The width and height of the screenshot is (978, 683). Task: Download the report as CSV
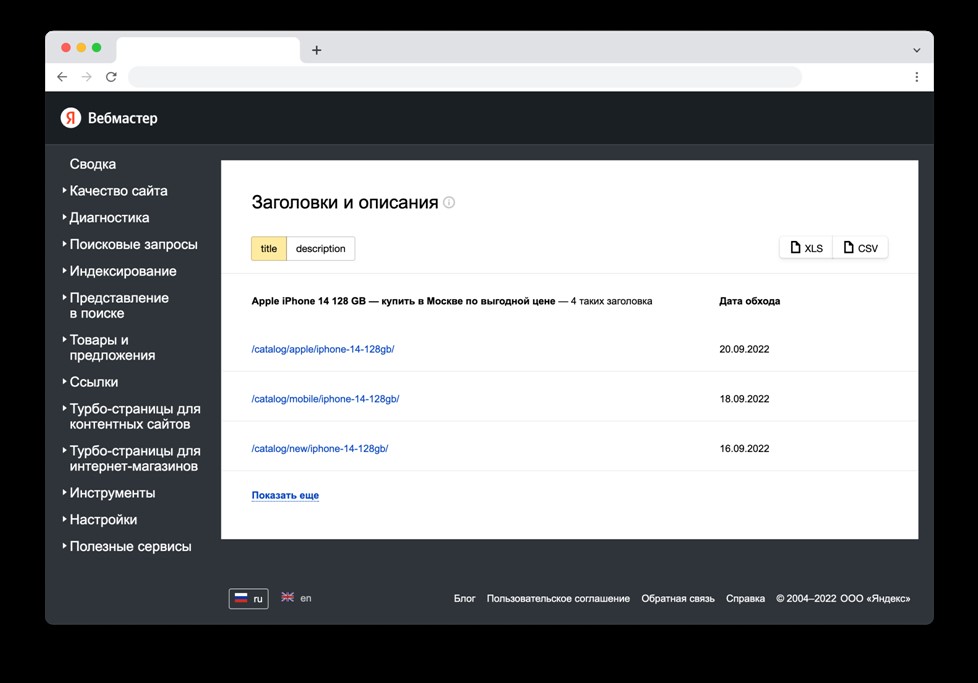coord(860,248)
